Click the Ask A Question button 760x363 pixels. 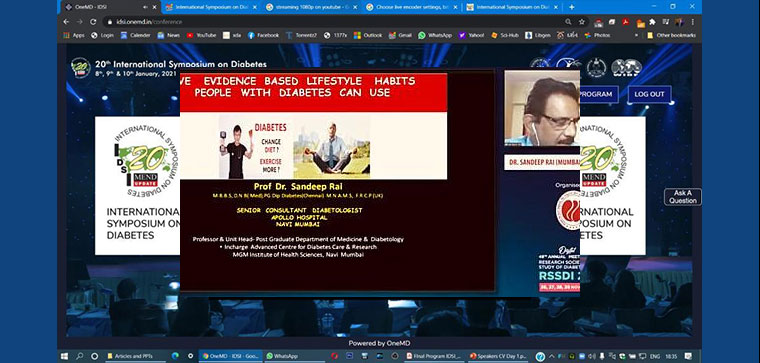(x=683, y=197)
